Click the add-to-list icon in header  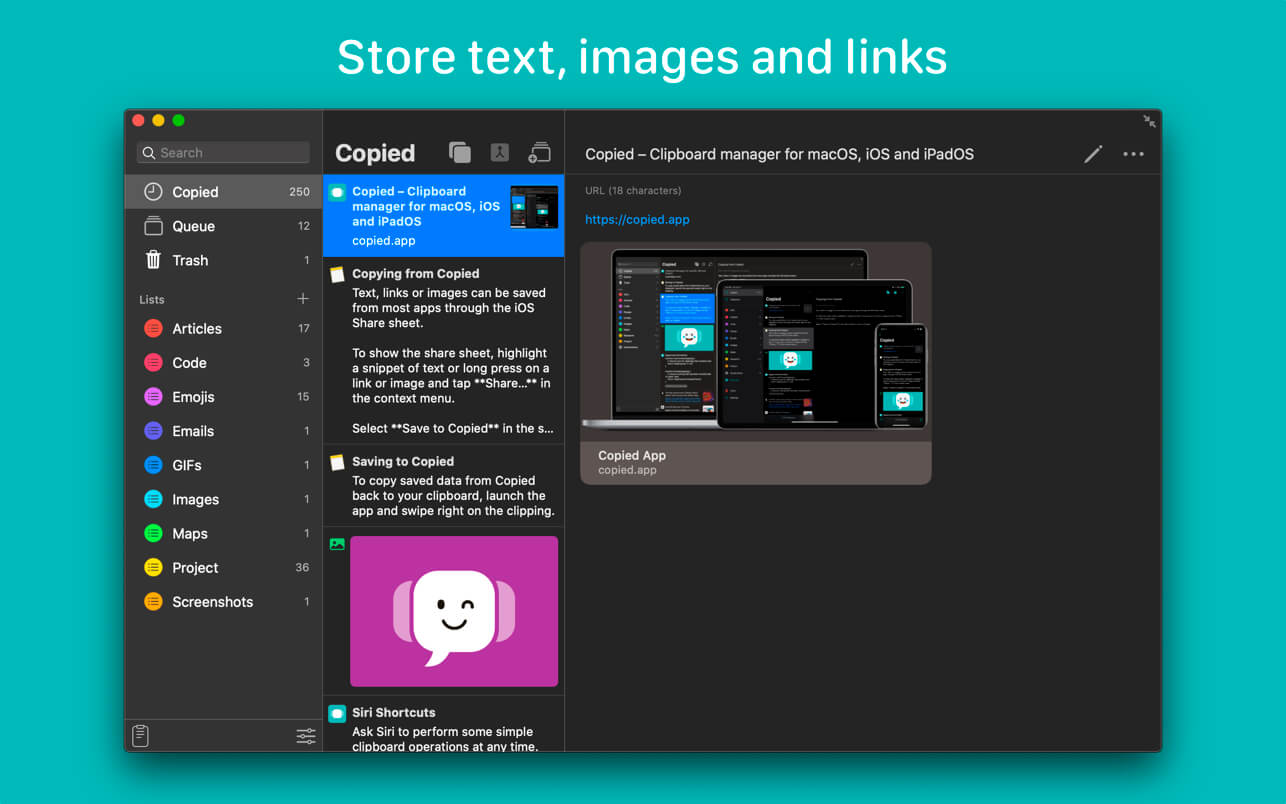[540, 153]
